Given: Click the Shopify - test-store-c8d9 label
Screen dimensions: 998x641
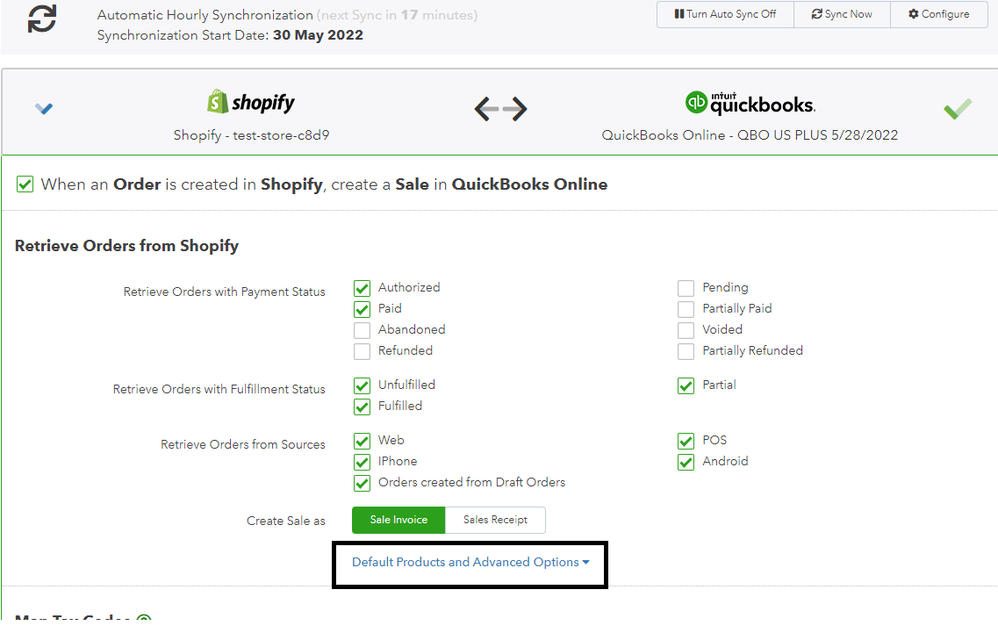Looking at the screenshot, I should [x=251, y=135].
